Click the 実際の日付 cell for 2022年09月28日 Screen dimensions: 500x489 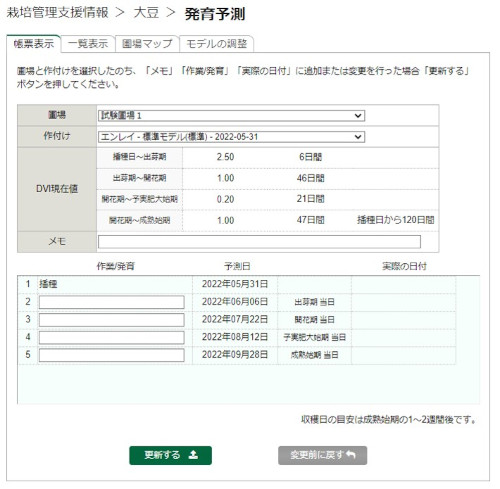point(403,355)
